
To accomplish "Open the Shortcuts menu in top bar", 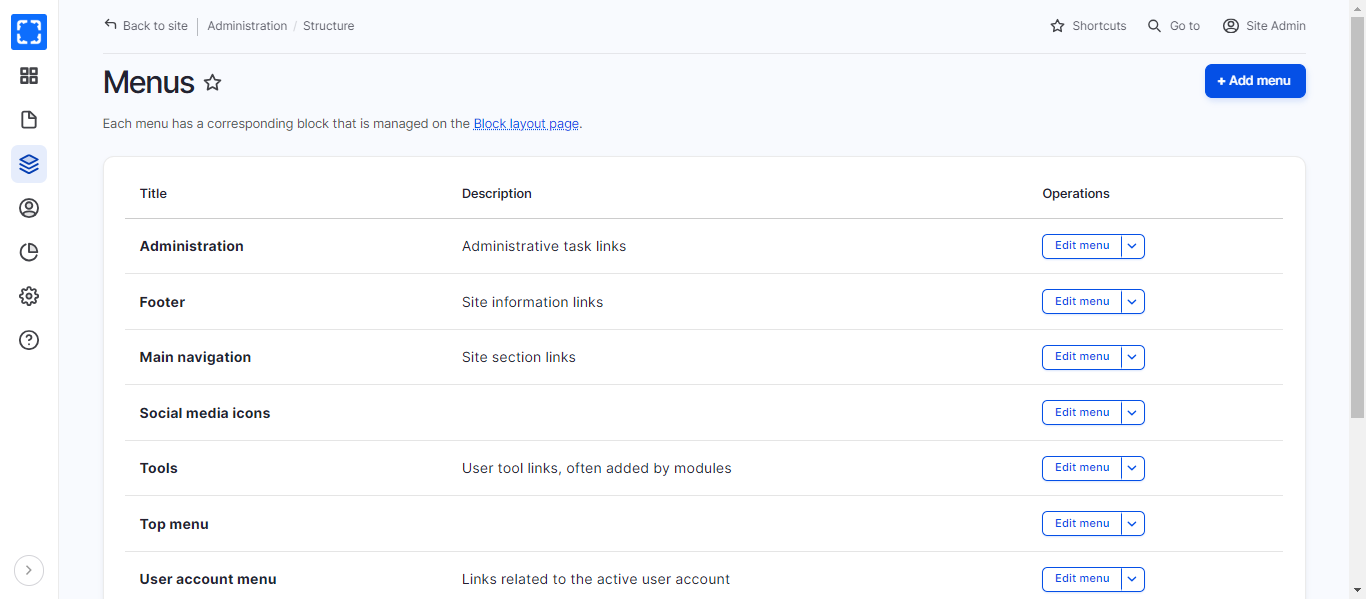I will [1088, 26].
